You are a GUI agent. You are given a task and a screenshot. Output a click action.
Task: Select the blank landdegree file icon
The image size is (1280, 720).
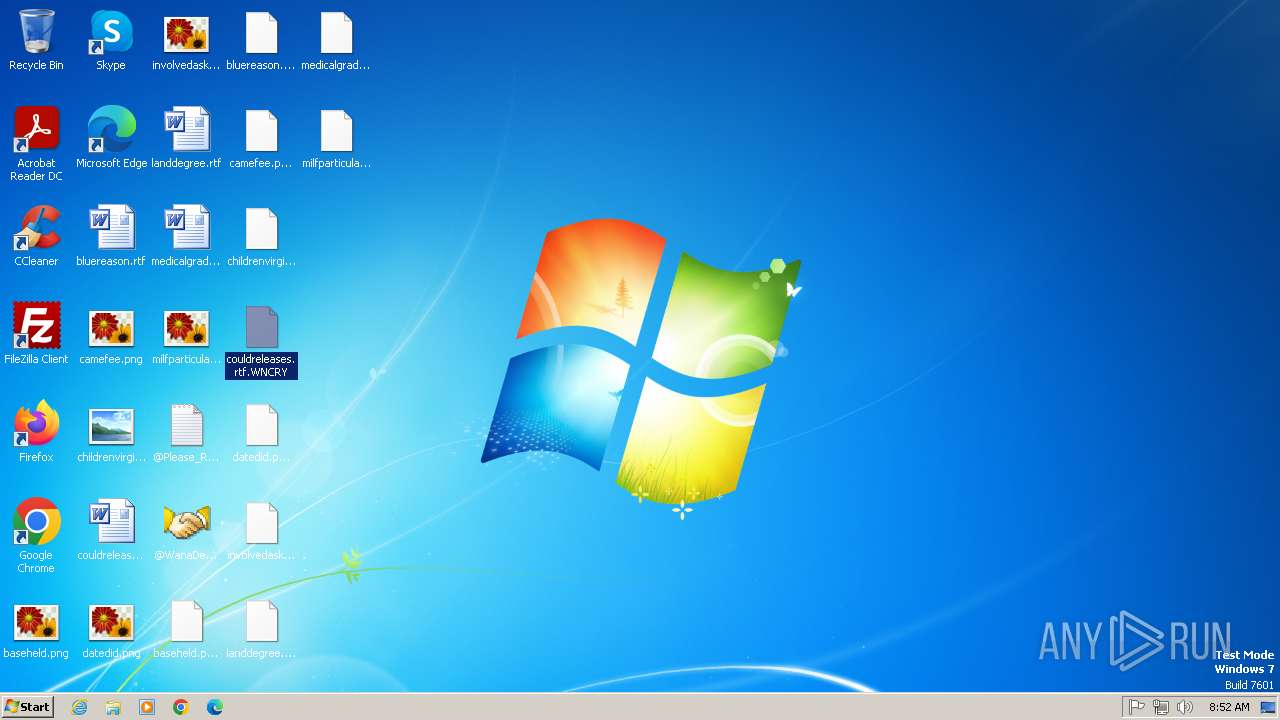(x=261, y=628)
